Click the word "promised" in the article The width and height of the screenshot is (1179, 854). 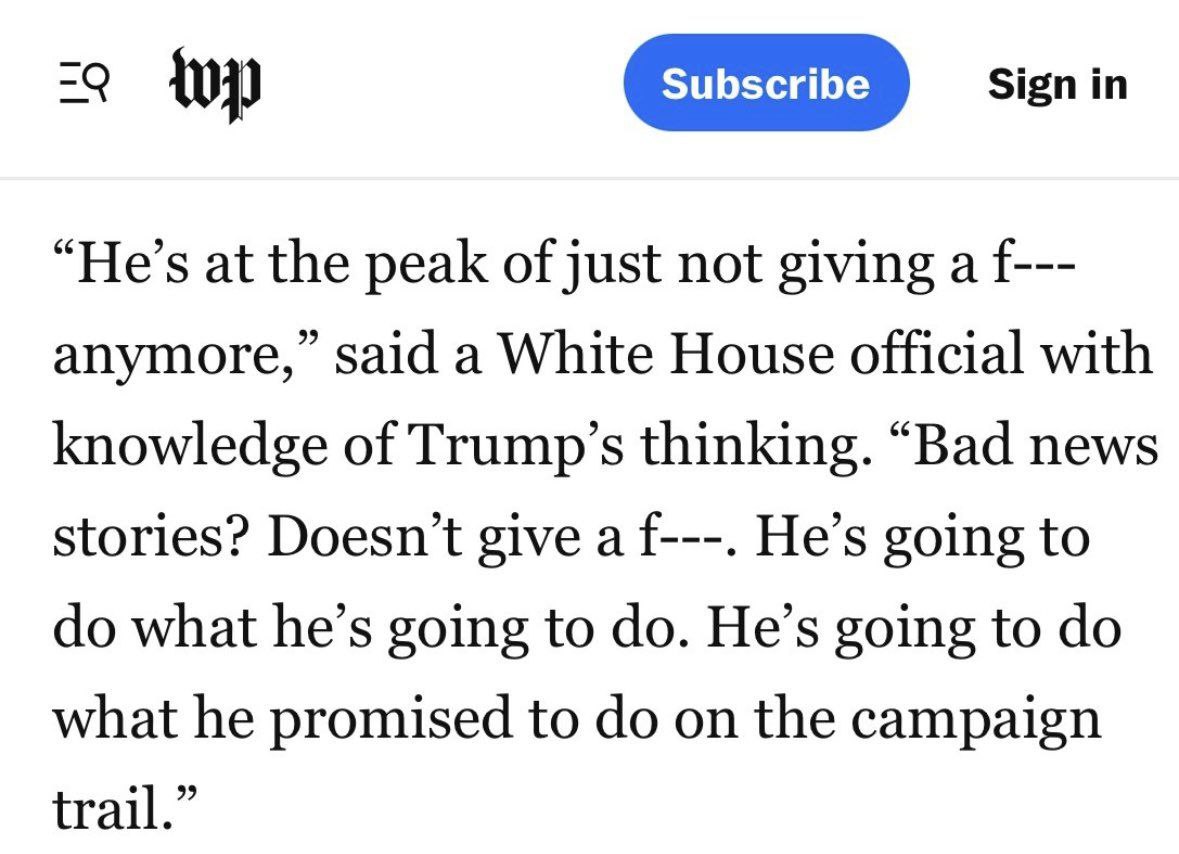coord(391,719)
